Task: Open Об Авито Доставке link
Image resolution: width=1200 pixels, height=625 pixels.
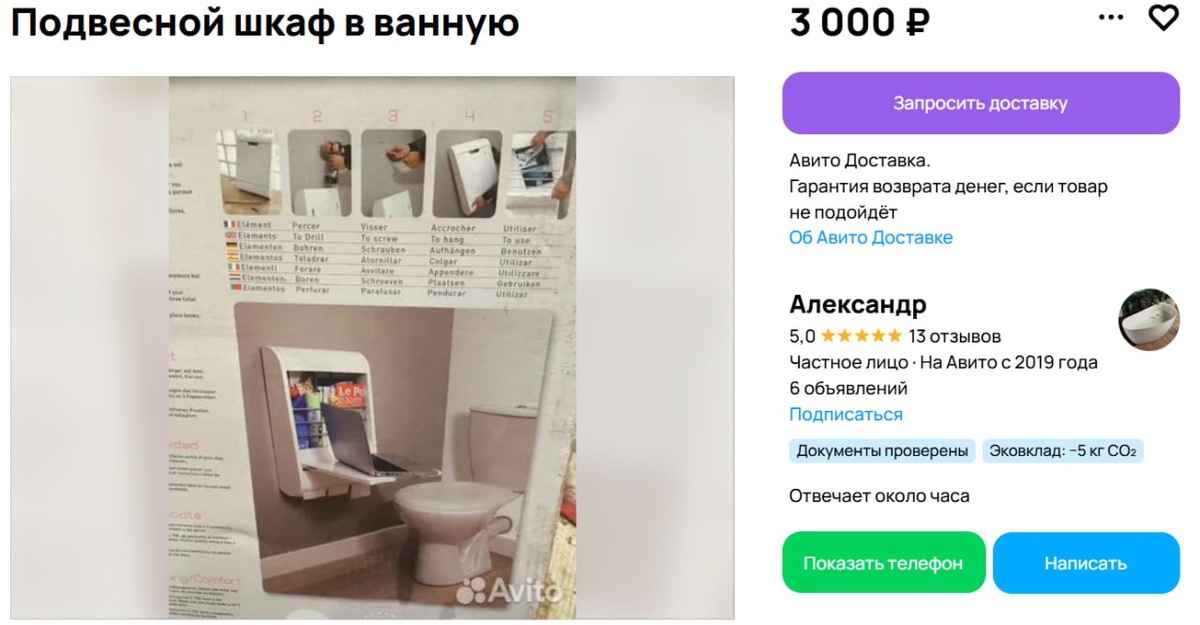Action: (871, 238)
